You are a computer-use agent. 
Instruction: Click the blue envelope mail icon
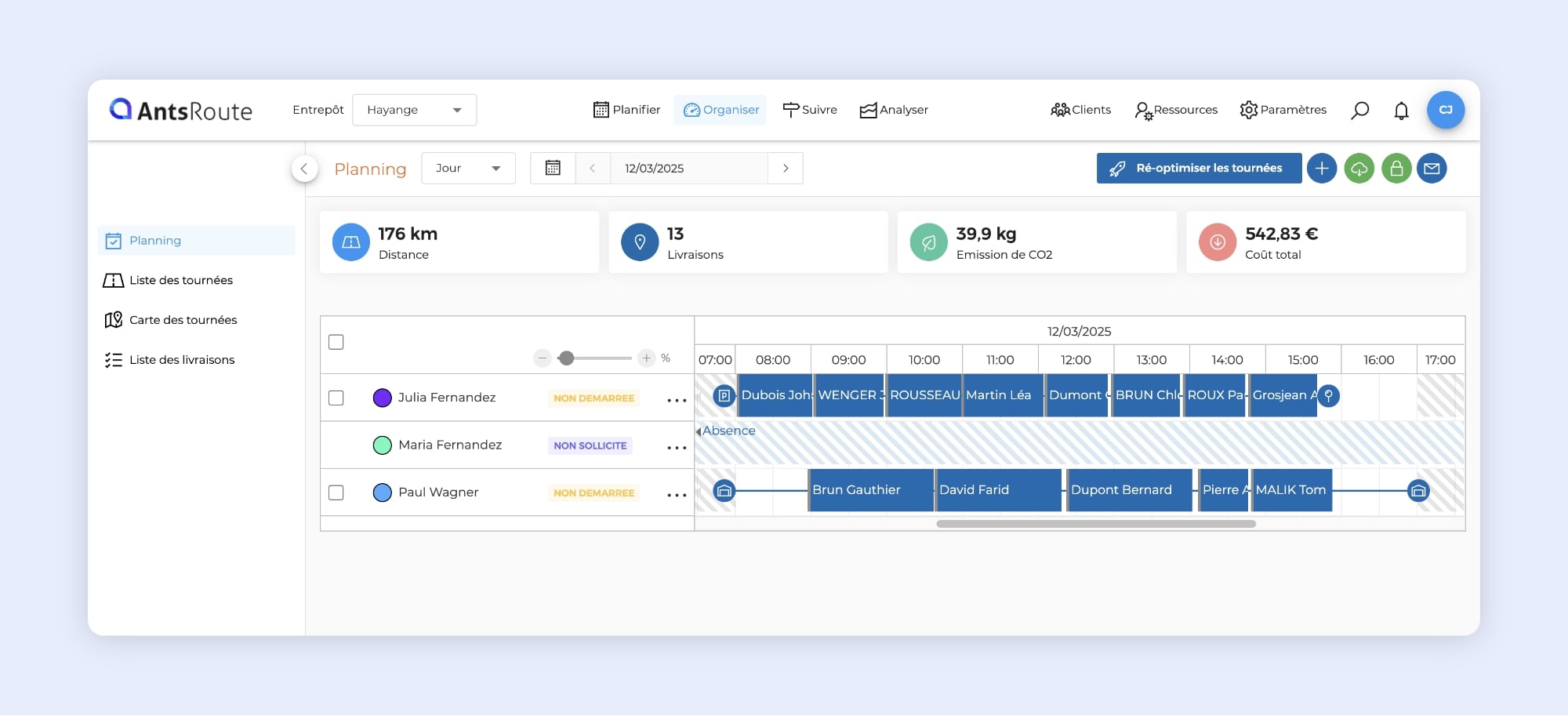click(1432, 169)
